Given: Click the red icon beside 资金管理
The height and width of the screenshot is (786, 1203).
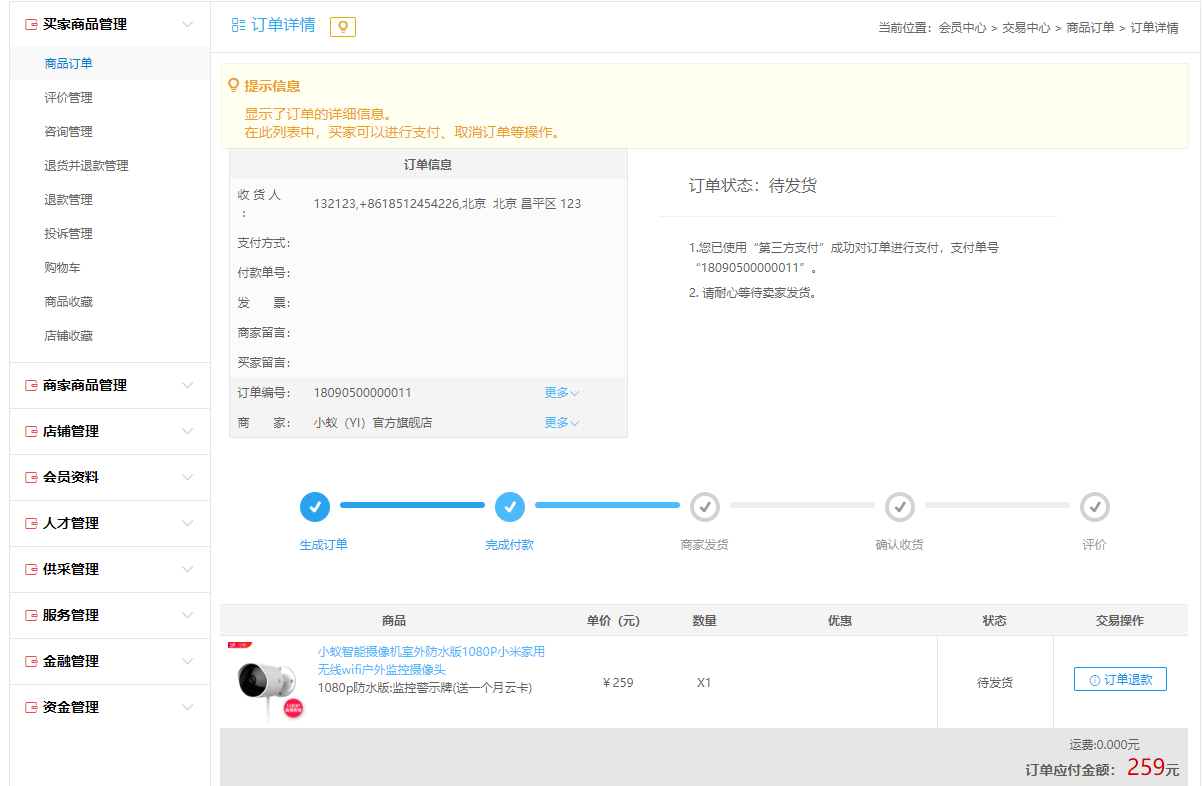Looking at the screenshot, I should (31, 707).
